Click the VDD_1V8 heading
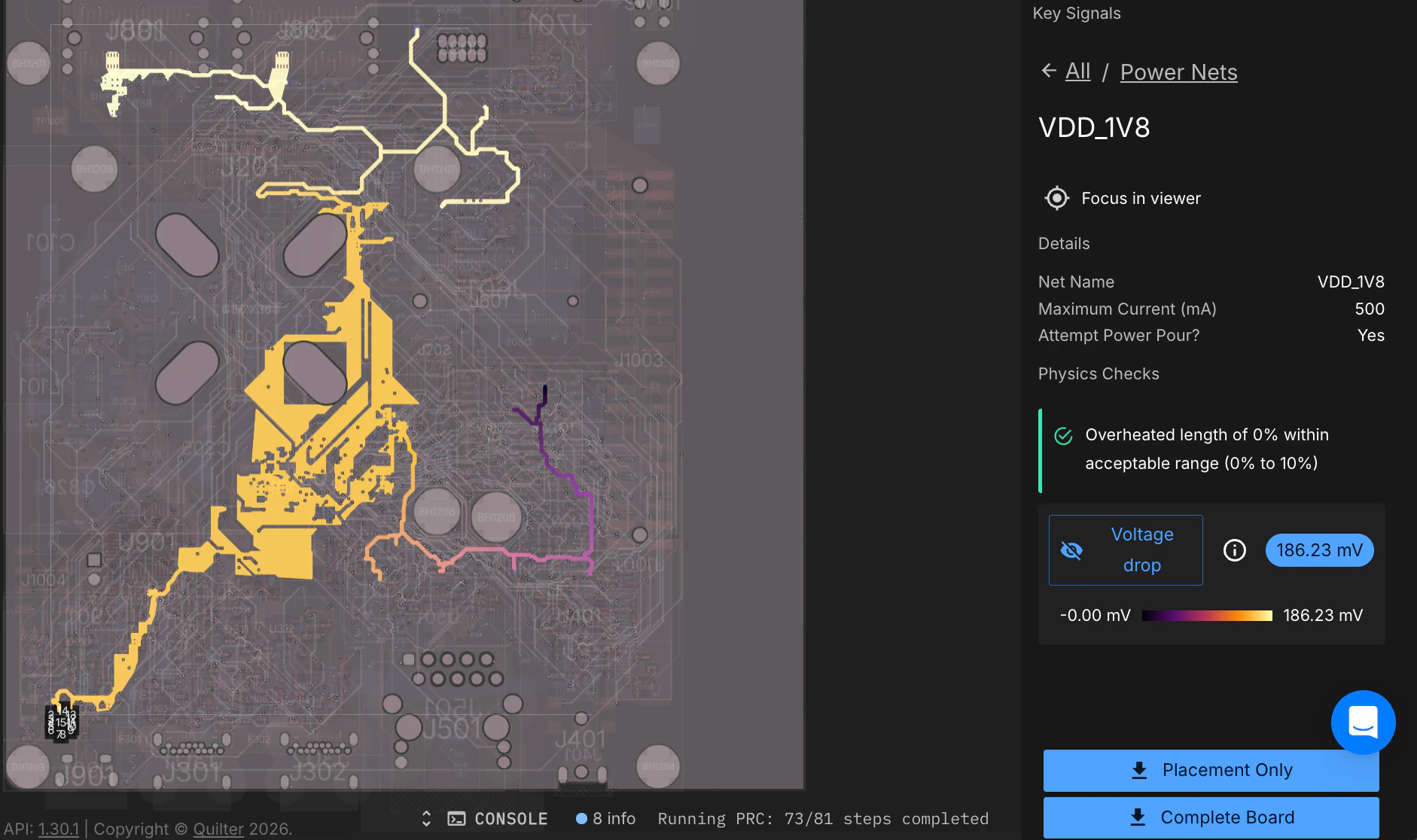The height and width of the screenshot is (840, 1417). point(1094,127)
